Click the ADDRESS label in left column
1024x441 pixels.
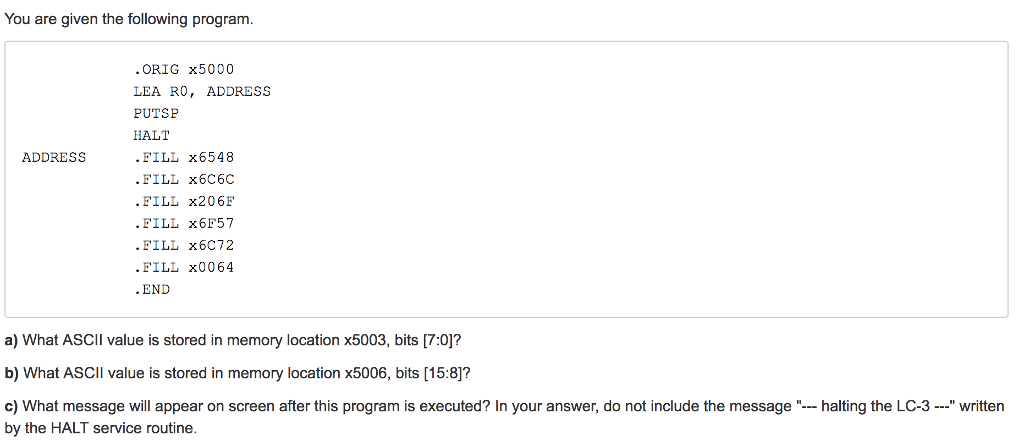click(x=54, y=157)
